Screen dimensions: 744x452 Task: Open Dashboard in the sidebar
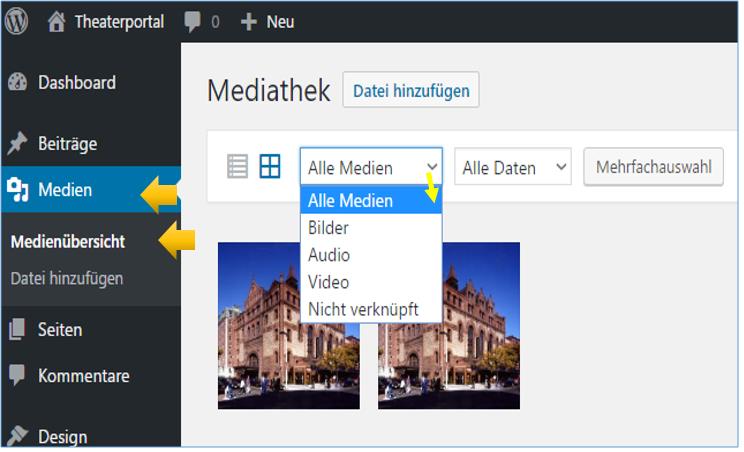76,83
